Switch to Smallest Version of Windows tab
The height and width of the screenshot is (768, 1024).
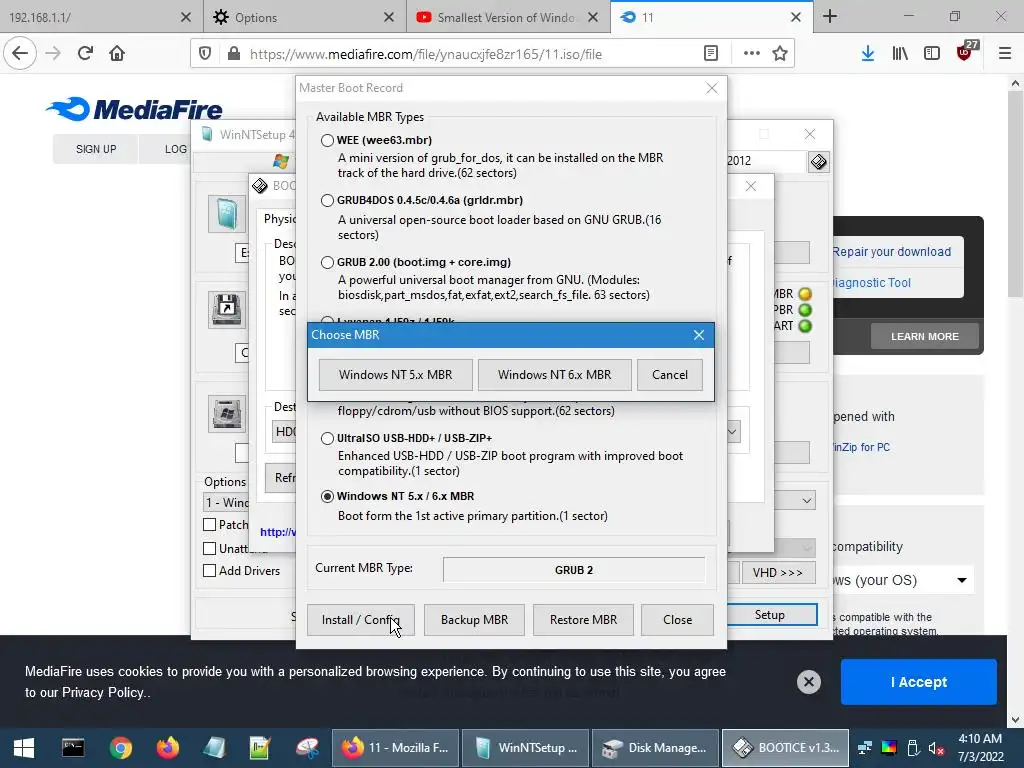click(x=507, y=18)
